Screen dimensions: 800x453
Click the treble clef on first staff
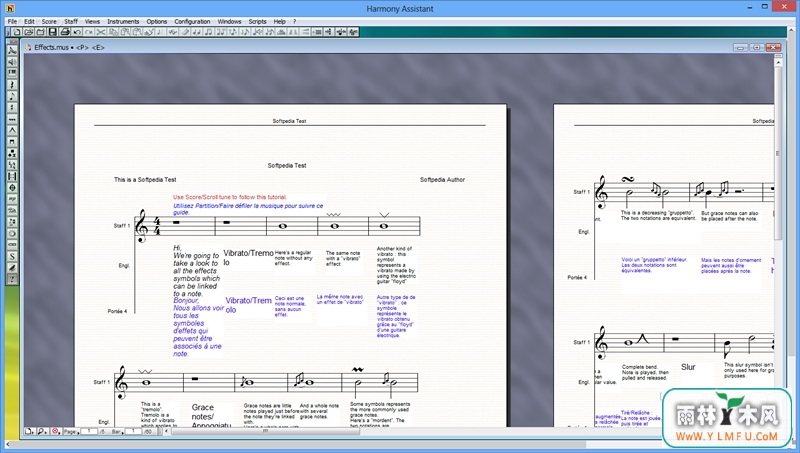click(141, 226)
